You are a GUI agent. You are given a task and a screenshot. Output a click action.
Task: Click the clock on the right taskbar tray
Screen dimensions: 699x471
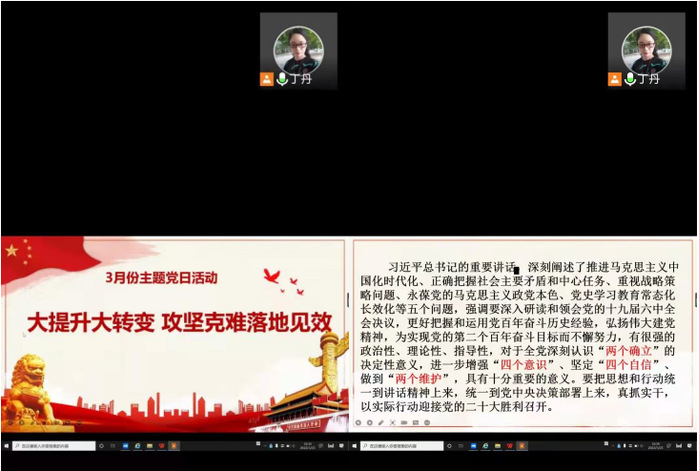click(656, 445)
